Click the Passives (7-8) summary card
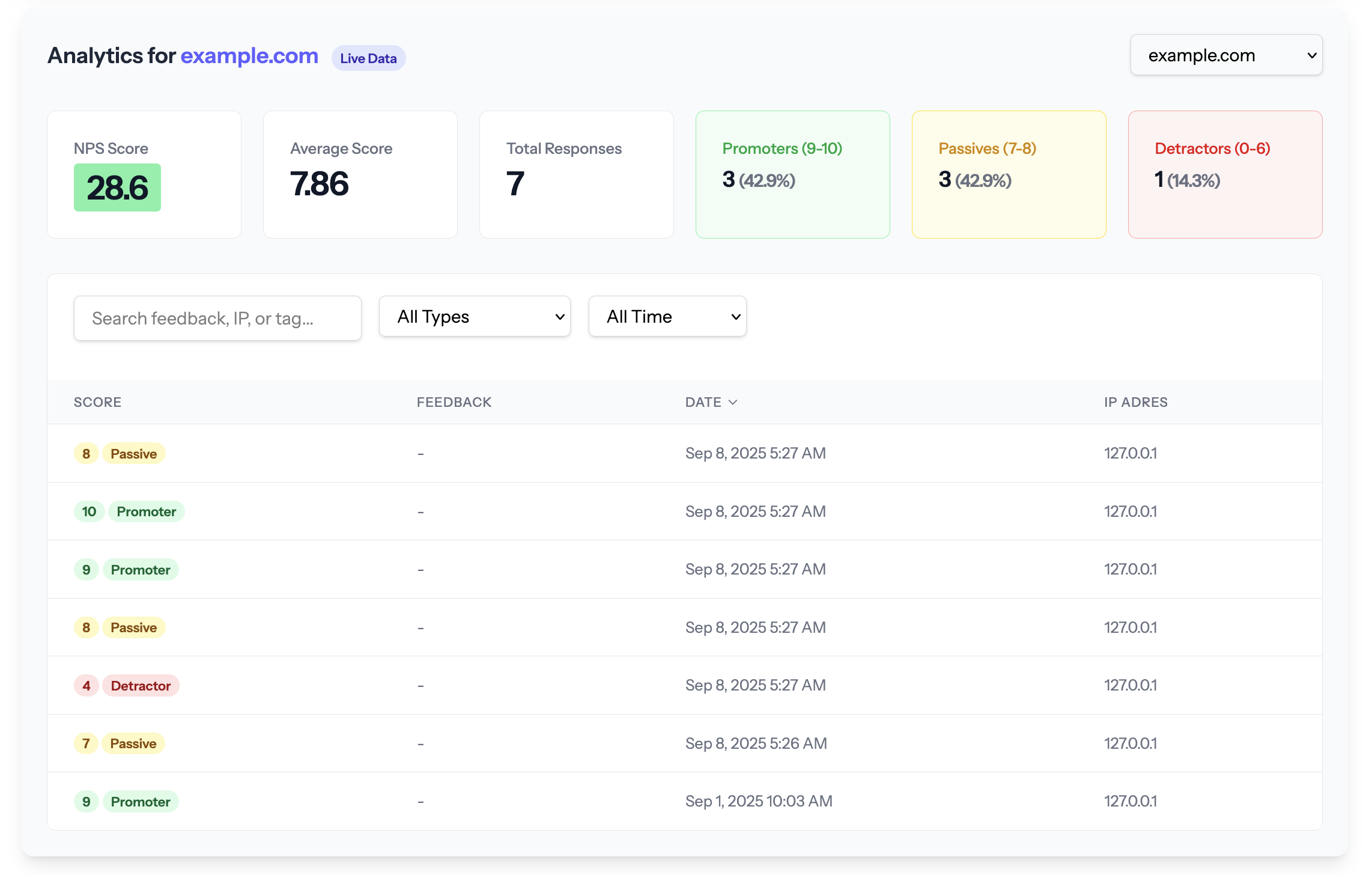The height and width of the screenshot is (875, 1372). [x=1009, y=174]
